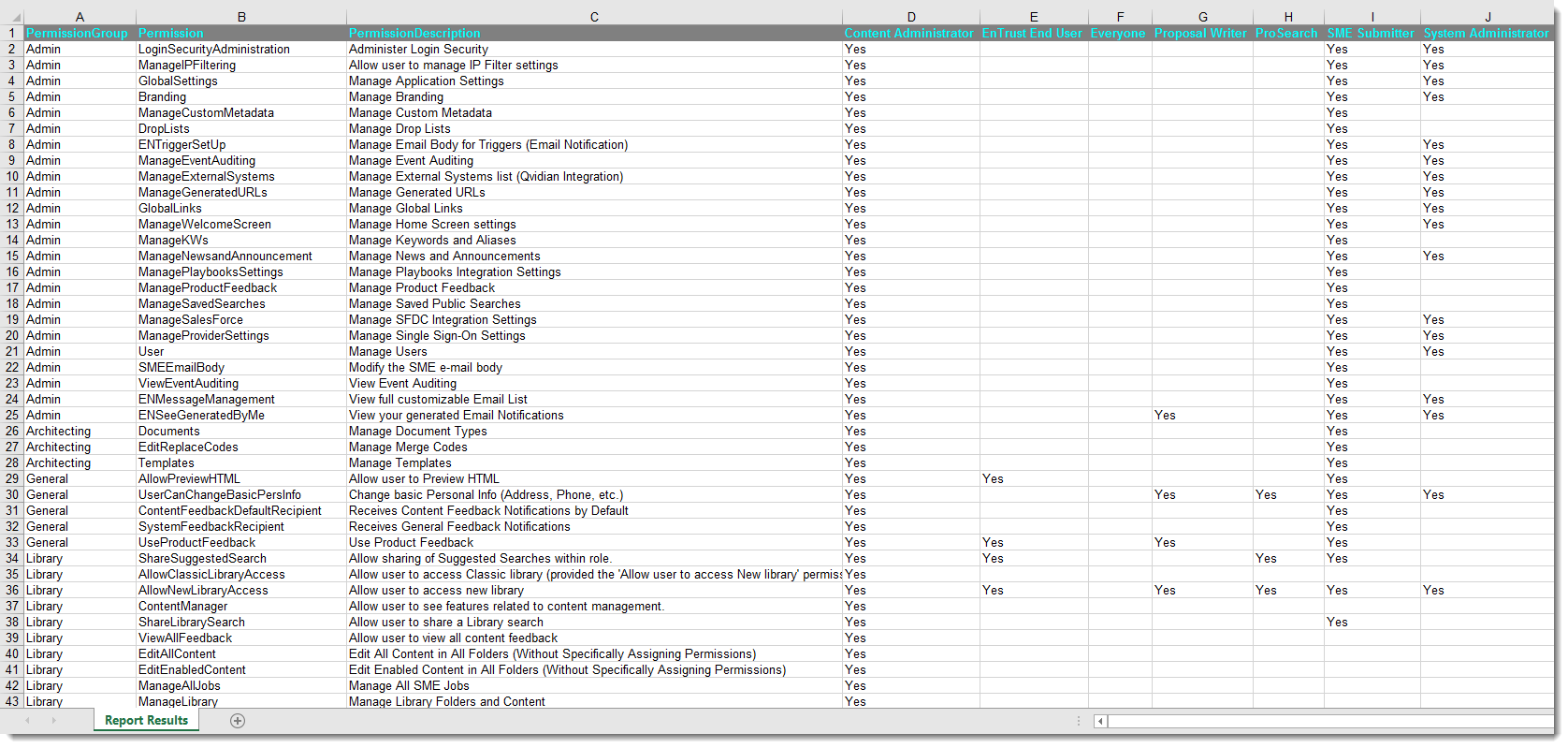Select the 'Manage Branding' description cell
The image size is (1568, 748).
pyautogui.click(x=594, y=96)
